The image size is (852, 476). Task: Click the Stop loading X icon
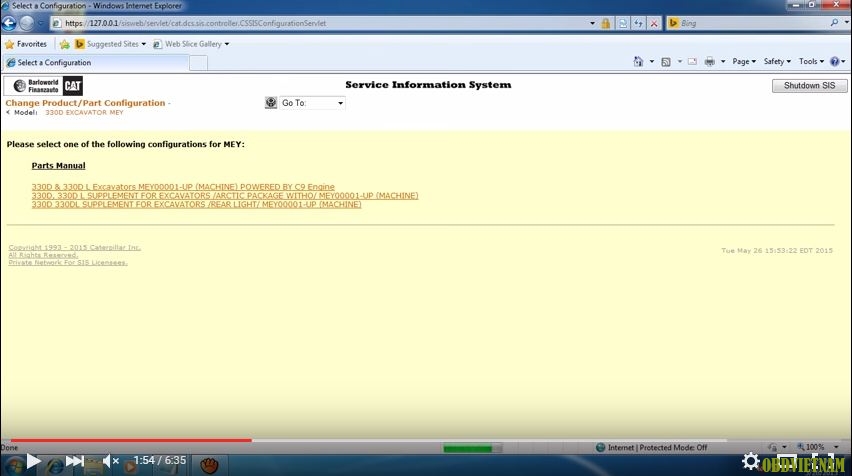(x=654, y=23)
